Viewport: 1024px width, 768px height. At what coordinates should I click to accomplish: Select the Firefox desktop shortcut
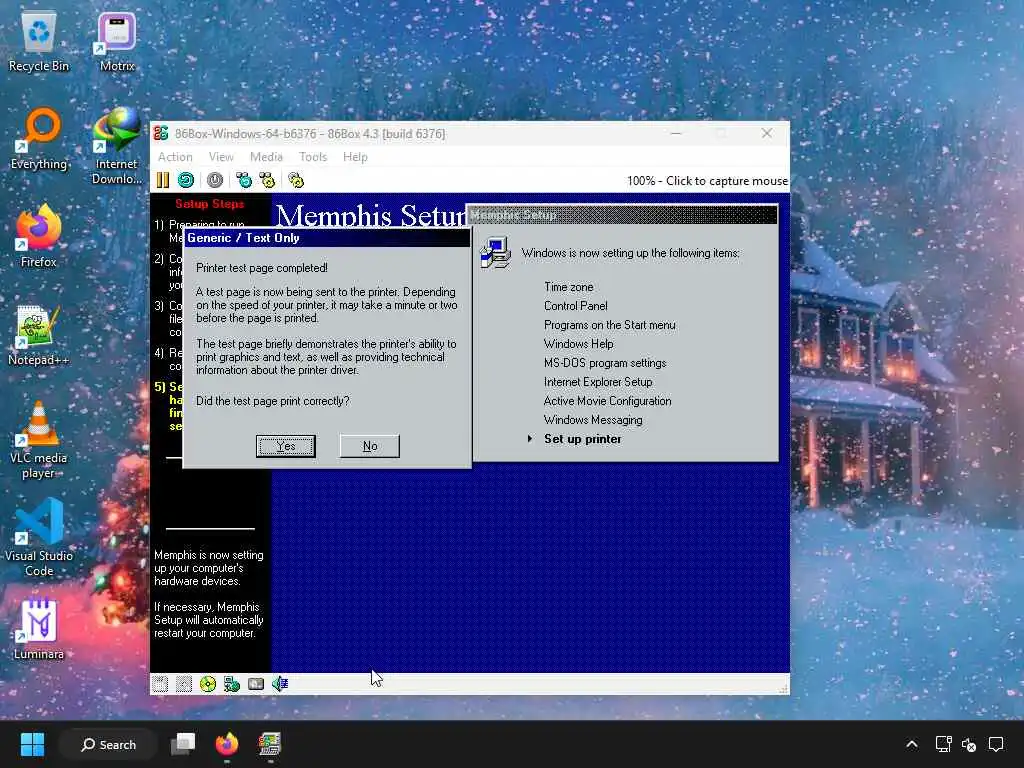tap(39, 236)
